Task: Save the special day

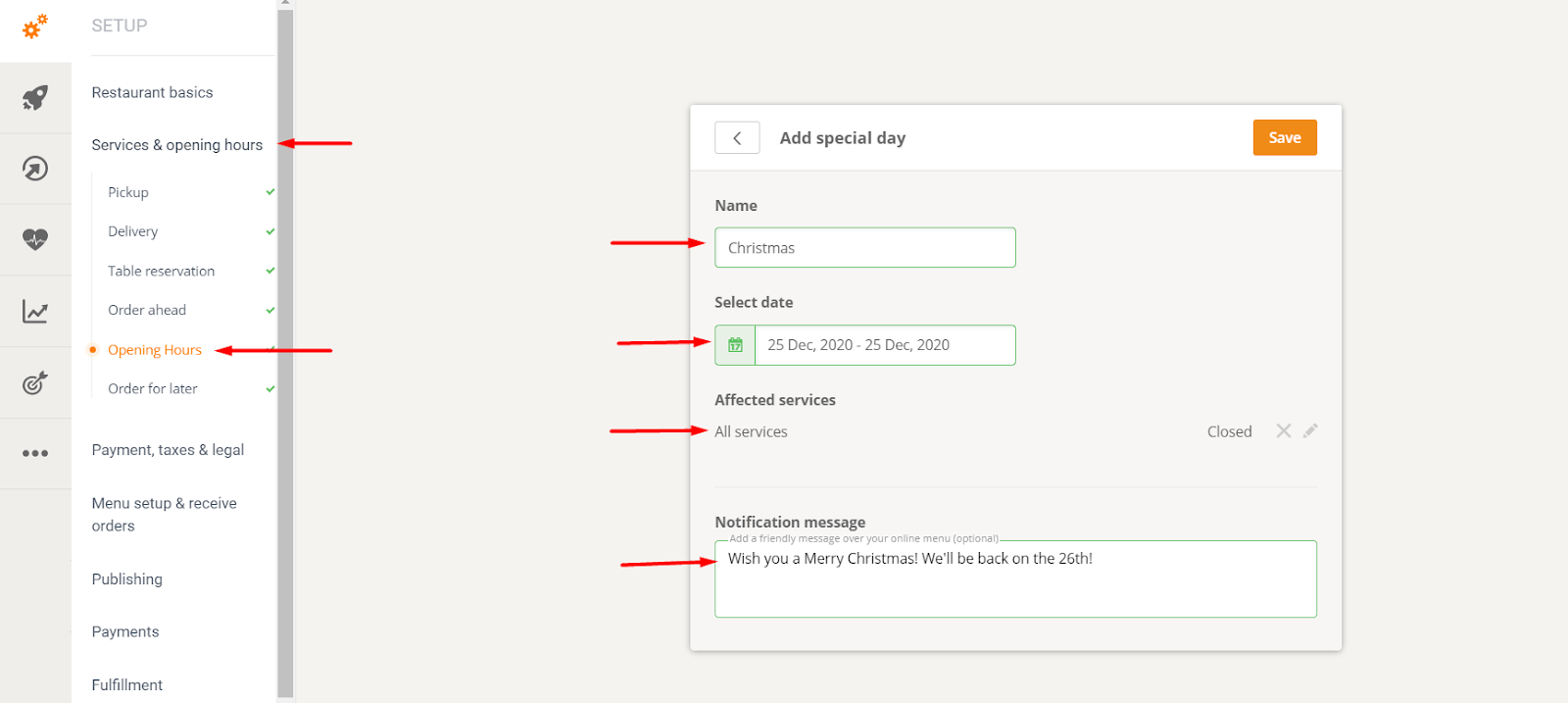Action: click(1285, 137)
